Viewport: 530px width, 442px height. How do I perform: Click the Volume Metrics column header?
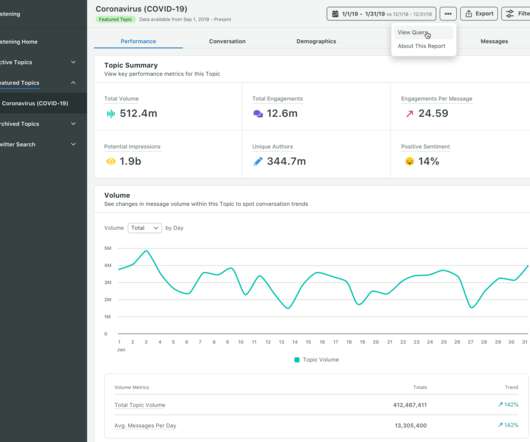(x=132, y=387)
